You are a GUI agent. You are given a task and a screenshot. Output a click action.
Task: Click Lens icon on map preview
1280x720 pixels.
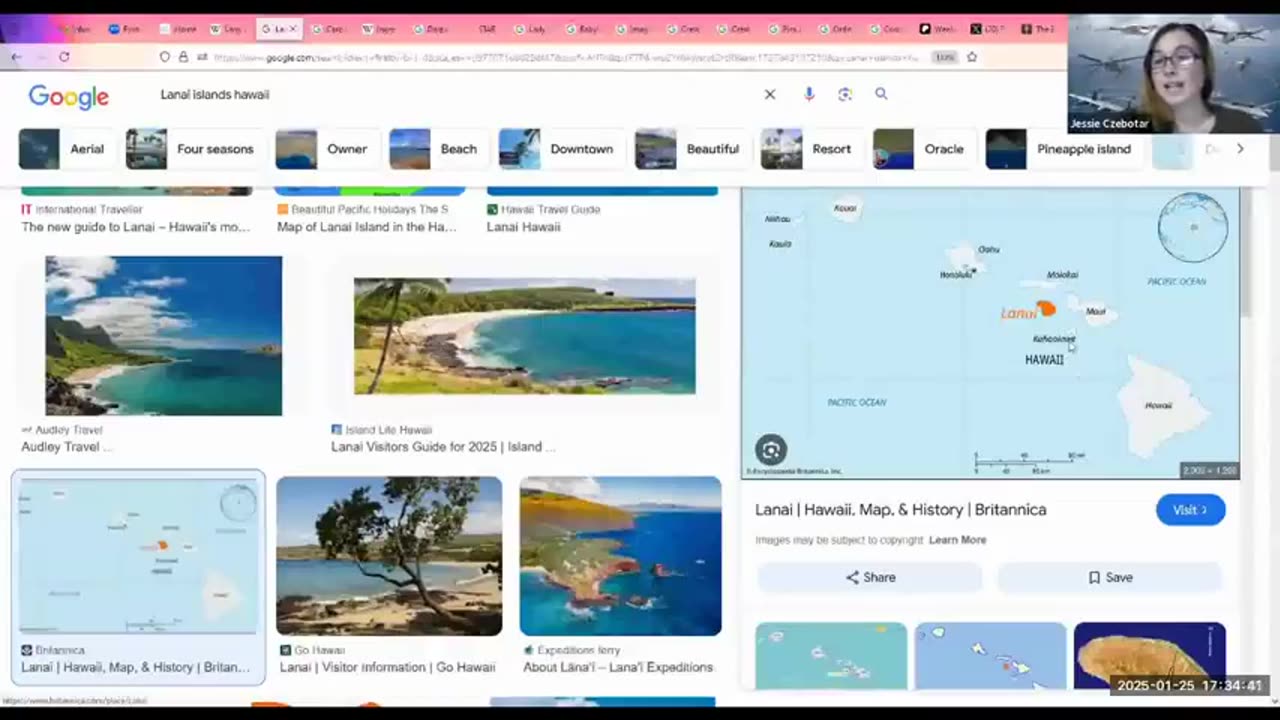[x=770, y=449]
